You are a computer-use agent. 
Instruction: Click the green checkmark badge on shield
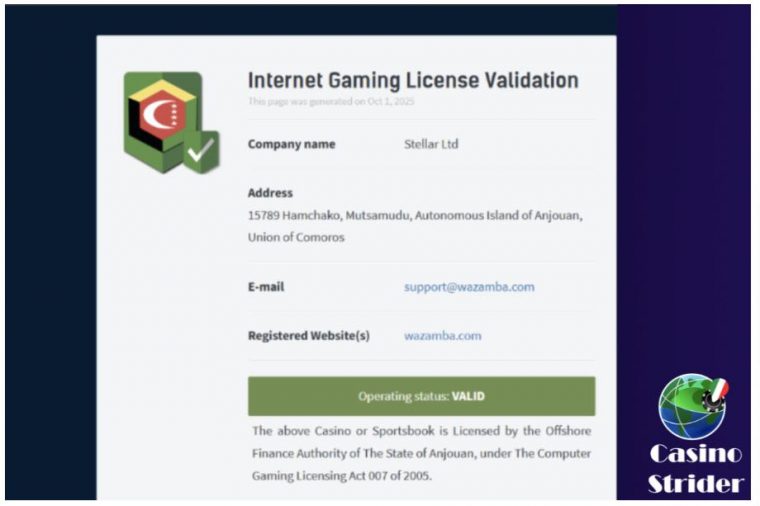201,152
